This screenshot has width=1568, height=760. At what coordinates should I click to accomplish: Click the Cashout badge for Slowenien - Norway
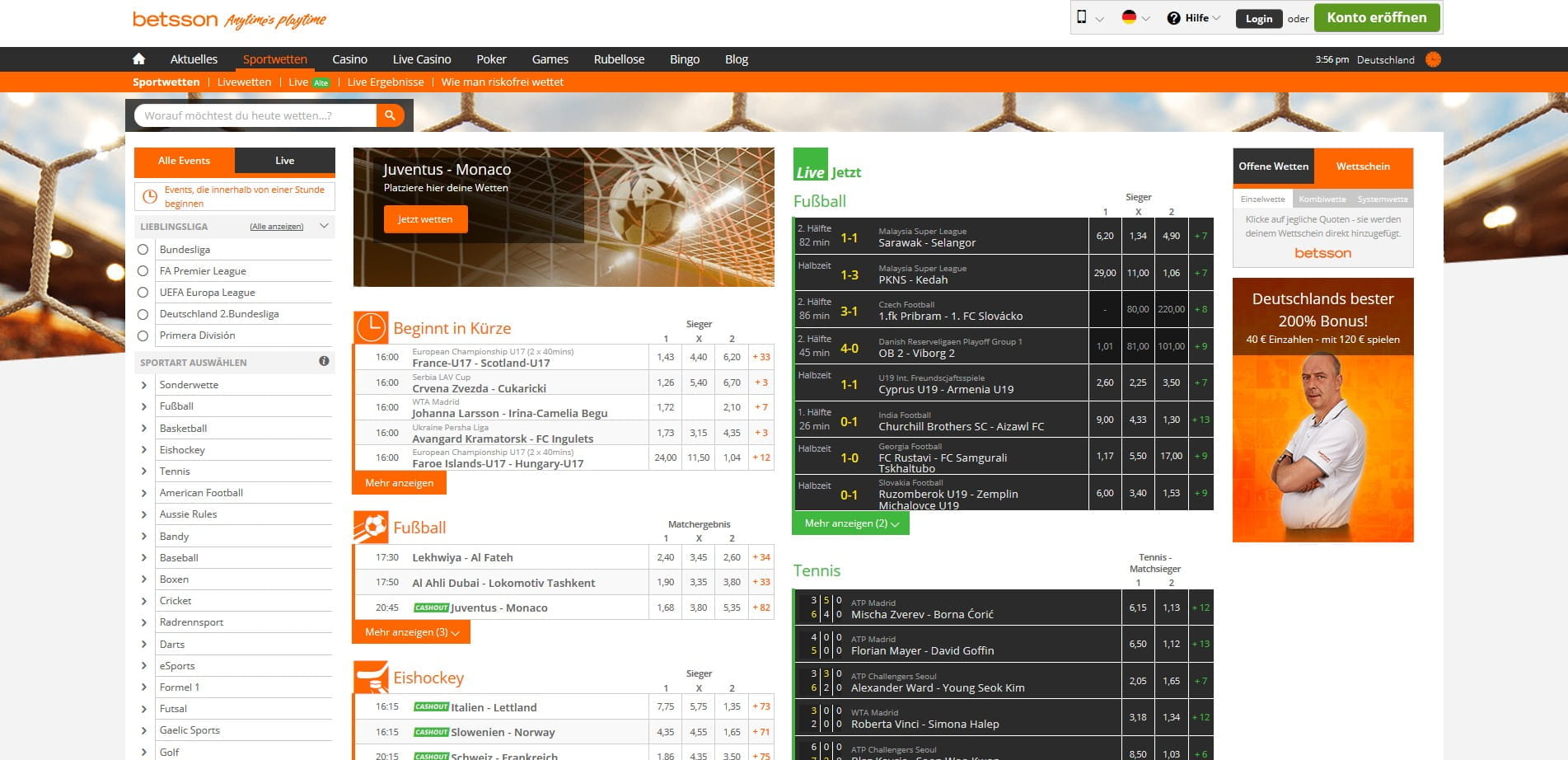coord(431,731)
